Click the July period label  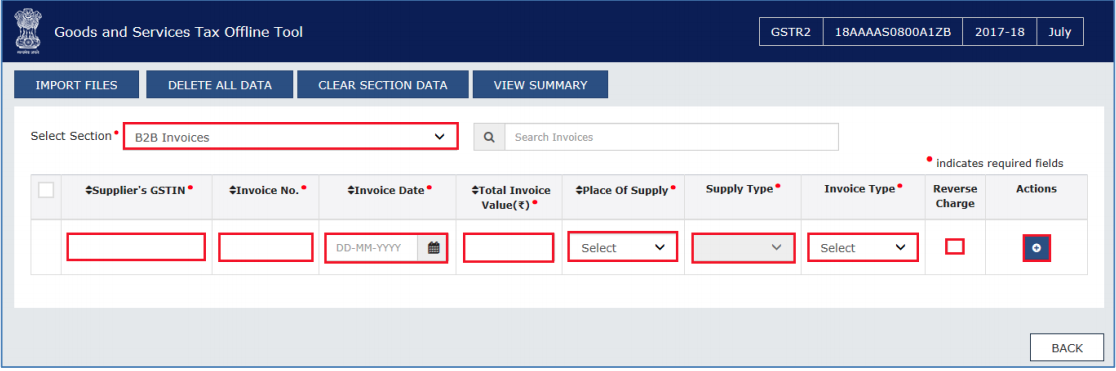[1060, 32]
